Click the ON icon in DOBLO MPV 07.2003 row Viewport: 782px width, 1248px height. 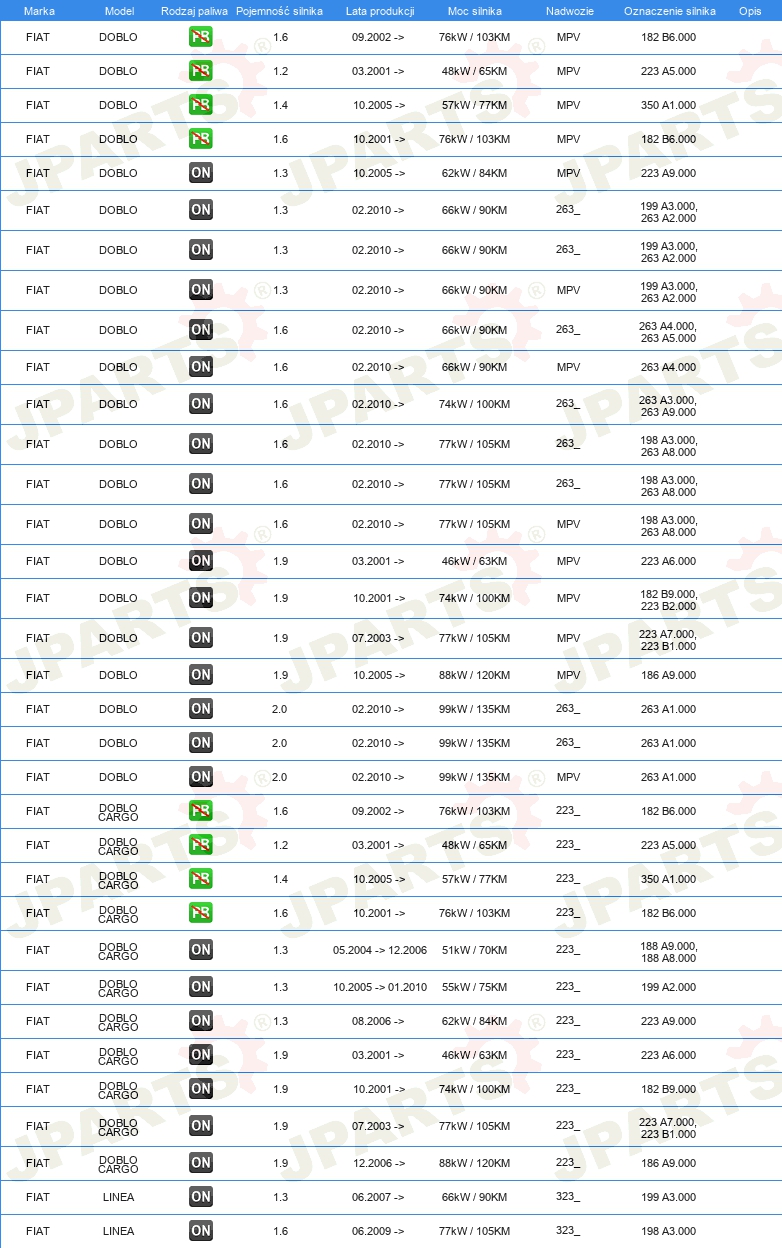pos(201,638)
